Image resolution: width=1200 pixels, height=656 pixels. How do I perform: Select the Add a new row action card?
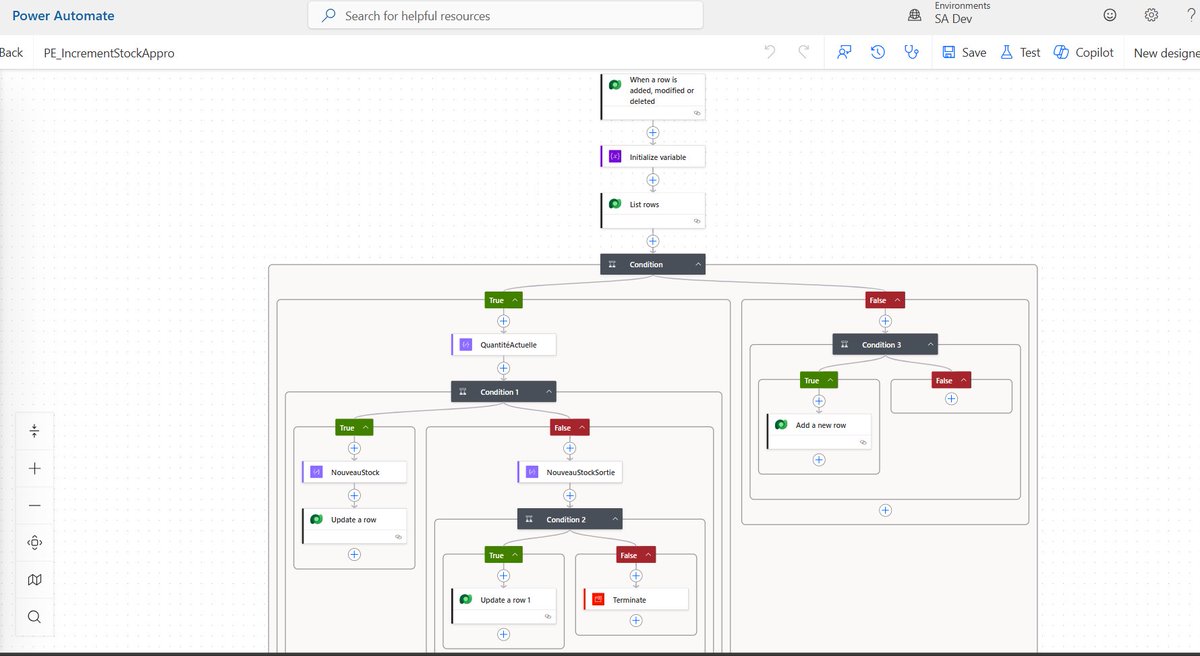pos(819,431)
